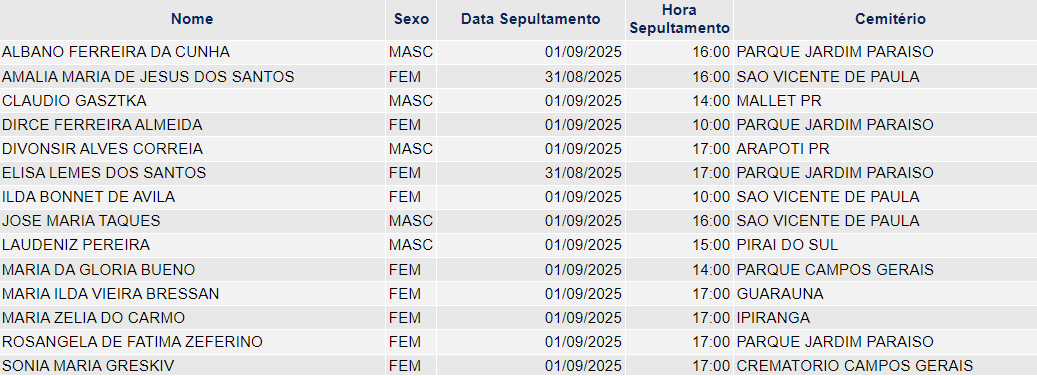This screenshot has height=376, width=1037.
Task: Click ROSANGELA DE FATIMA ZEFERINO name
Action: pyautogui.click(x=132, y=342)
